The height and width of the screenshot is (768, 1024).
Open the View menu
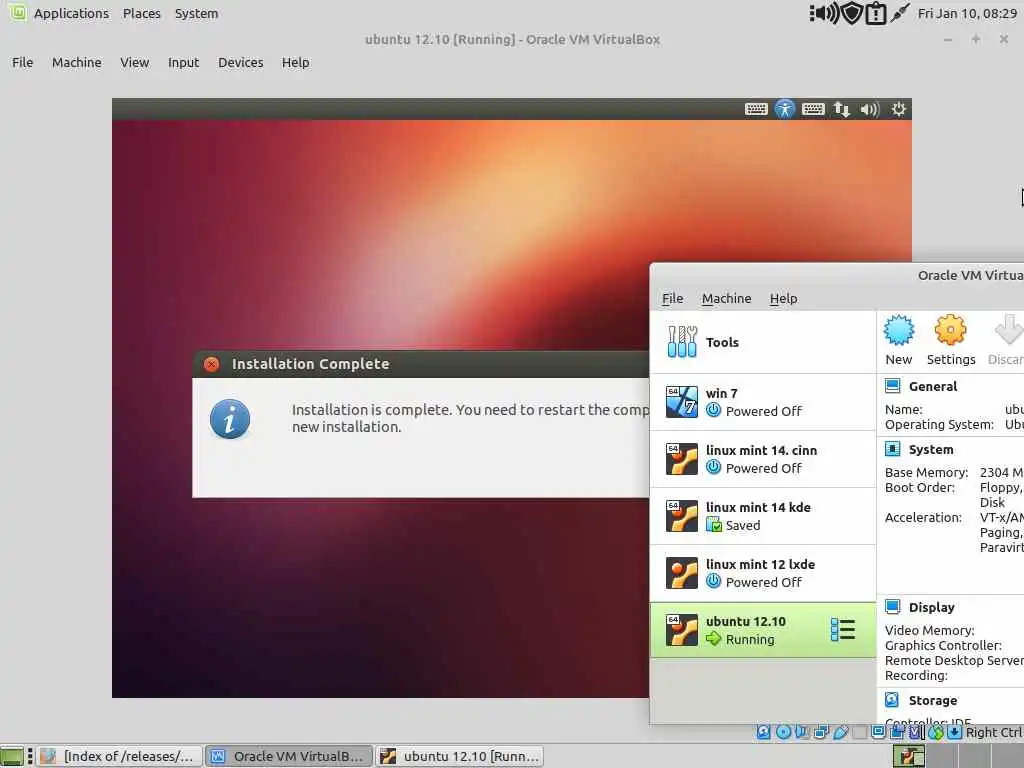coord(135,63)
